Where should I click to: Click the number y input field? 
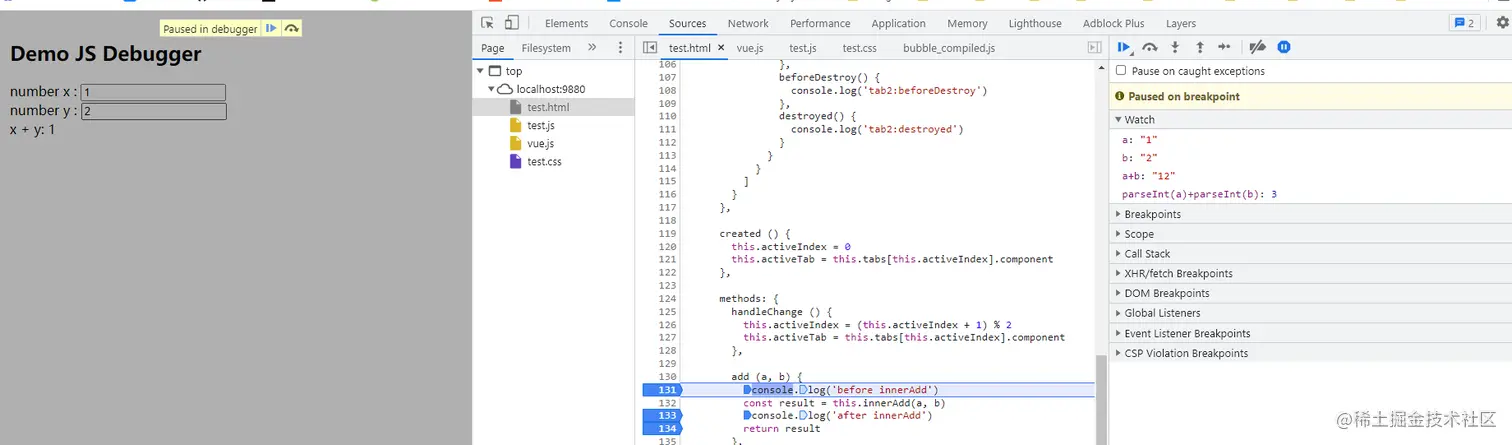[x=154, y=111]
